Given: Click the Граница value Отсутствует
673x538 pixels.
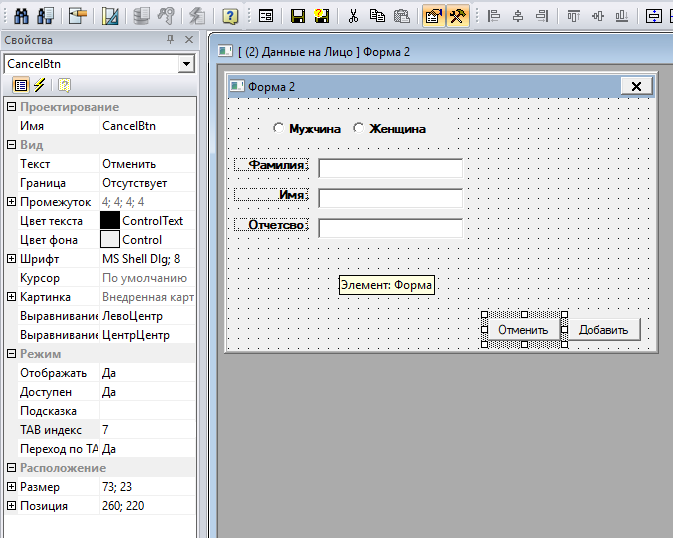Looking at the screenshot, I should click(x=147, y=183).
